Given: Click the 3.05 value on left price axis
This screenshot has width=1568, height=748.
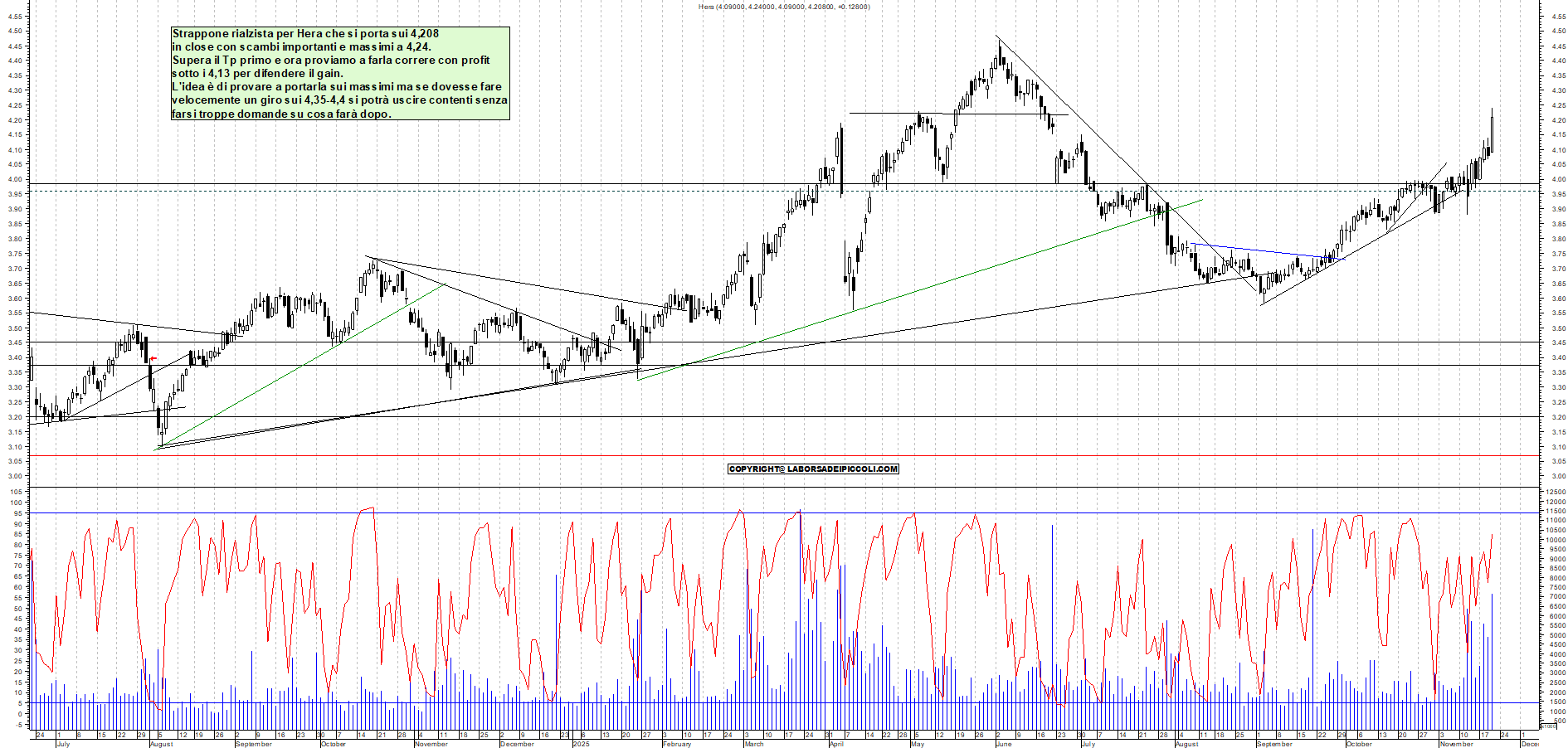Looking at the screenshot, I should 15,462.
